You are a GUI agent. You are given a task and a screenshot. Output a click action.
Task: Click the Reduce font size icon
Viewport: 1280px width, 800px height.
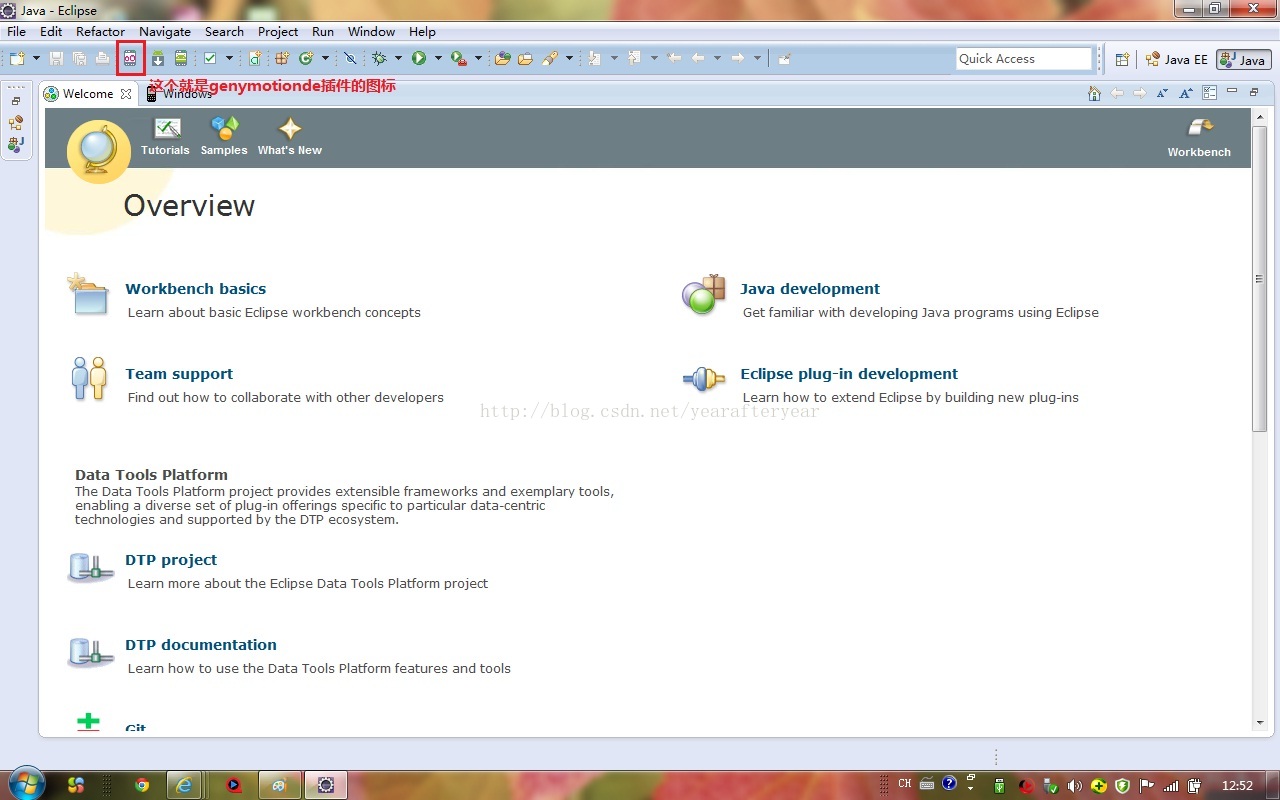coord(1162,93)
